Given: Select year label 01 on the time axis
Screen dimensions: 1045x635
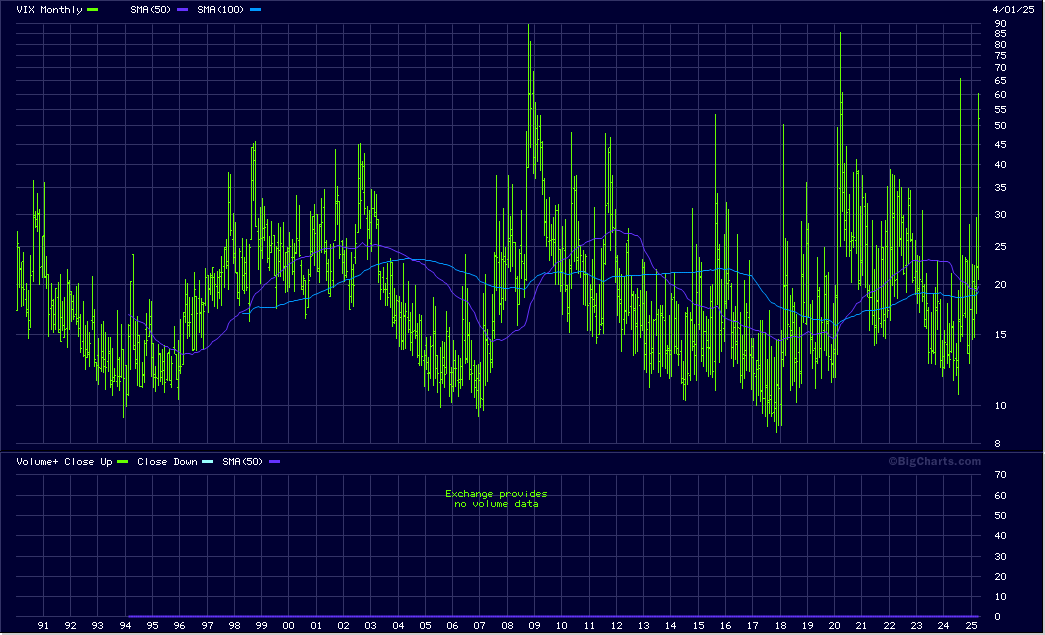Looking at the screenshot, I should (x=316, y=625).
